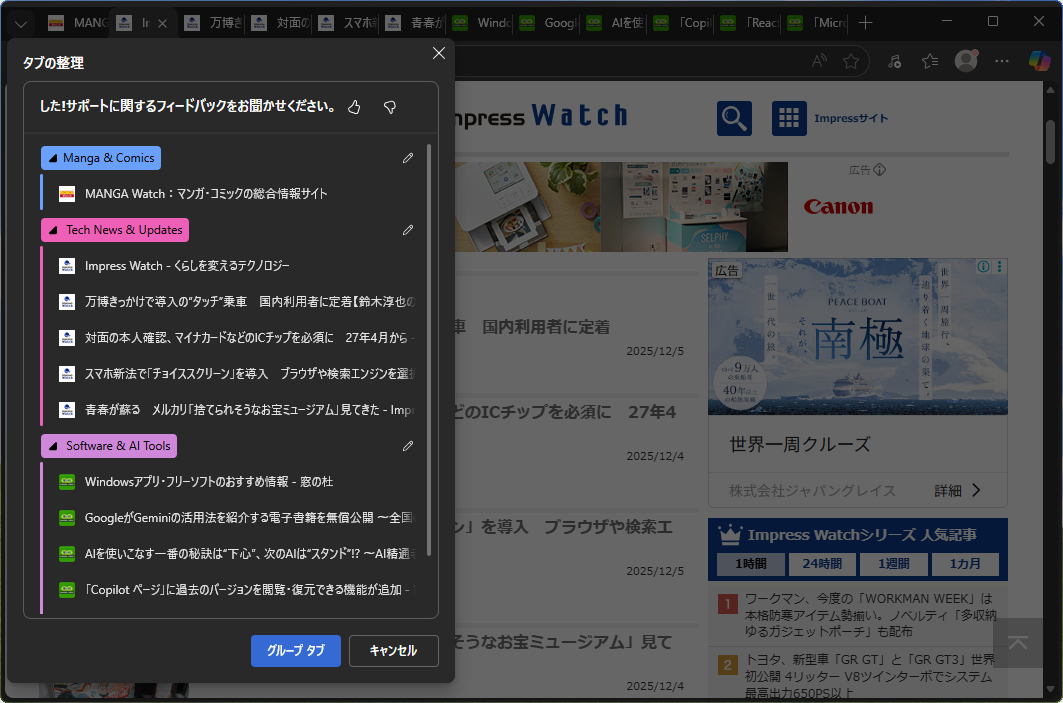Toggle the add to favorites star in address bar
This screenshot has height=703, width=1063.
(851, 61)
